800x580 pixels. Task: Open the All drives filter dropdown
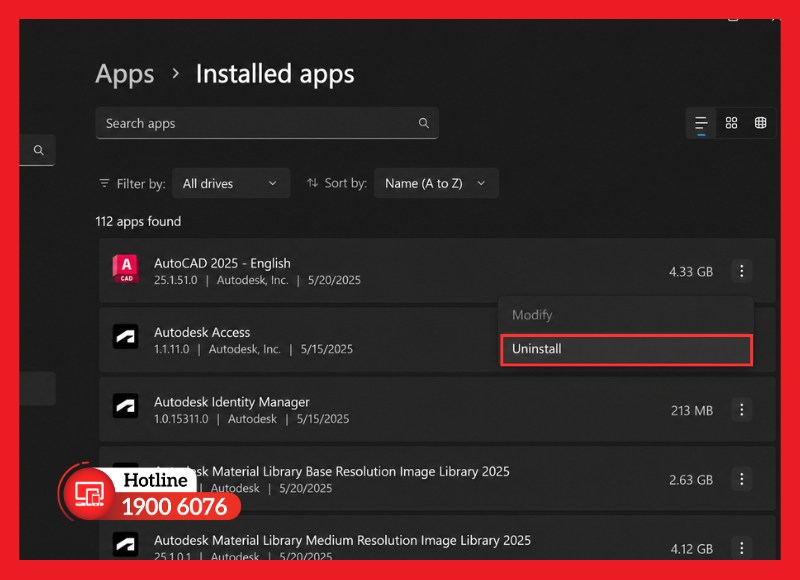tap(231, 183)
